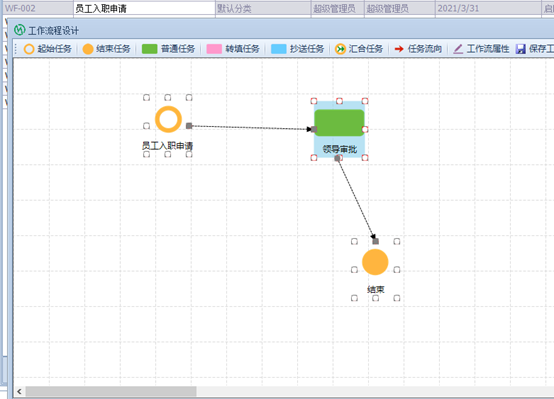
Task: Click the solid orange 结束 end node
Action: coord(375,262)
